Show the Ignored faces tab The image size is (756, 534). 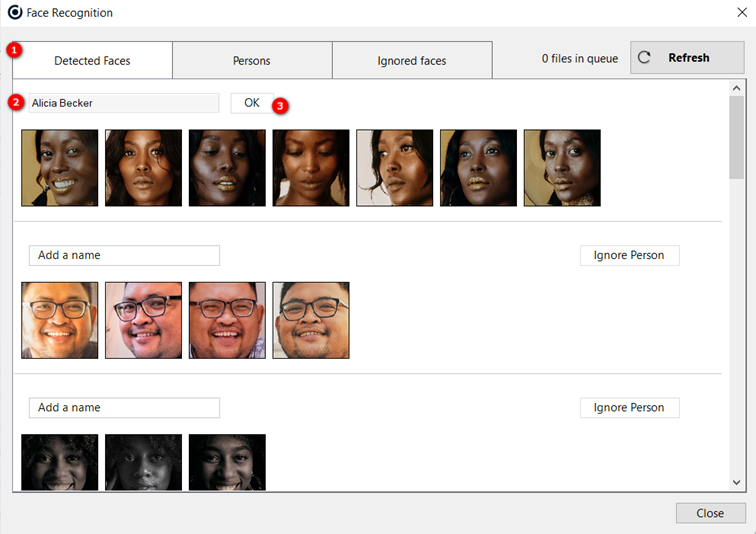tap(412, 60)
